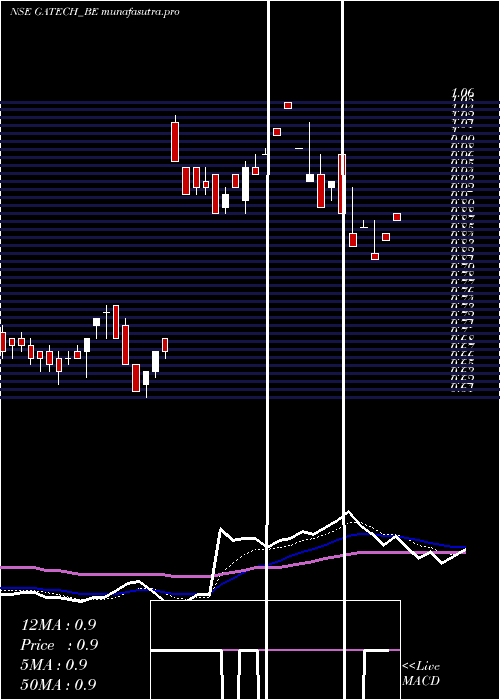Click the NSE GATECH_BE munafasutra.pro chart title
The image size is (500, 700).
(94, 12)
